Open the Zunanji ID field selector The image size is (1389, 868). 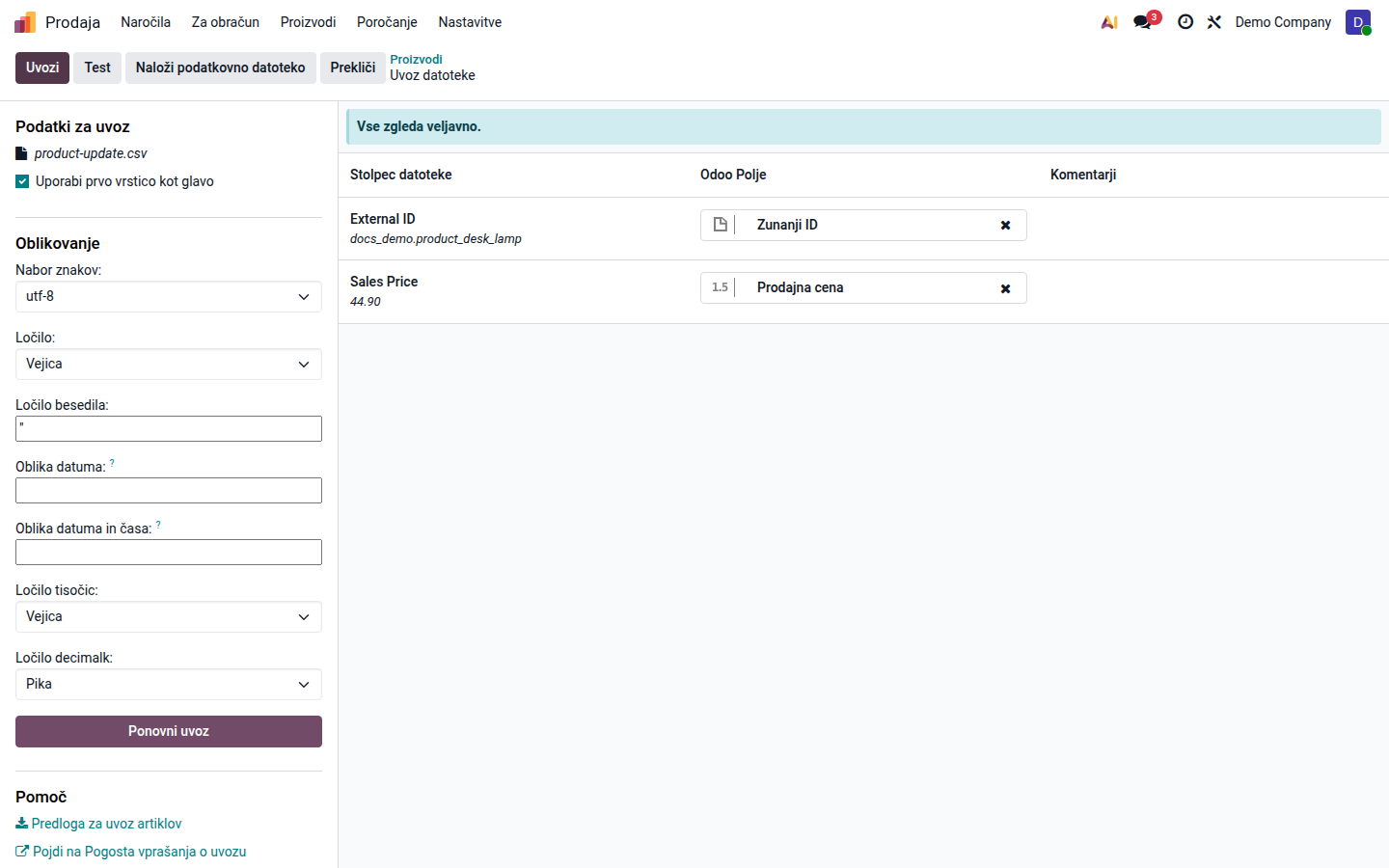[863, 226]
